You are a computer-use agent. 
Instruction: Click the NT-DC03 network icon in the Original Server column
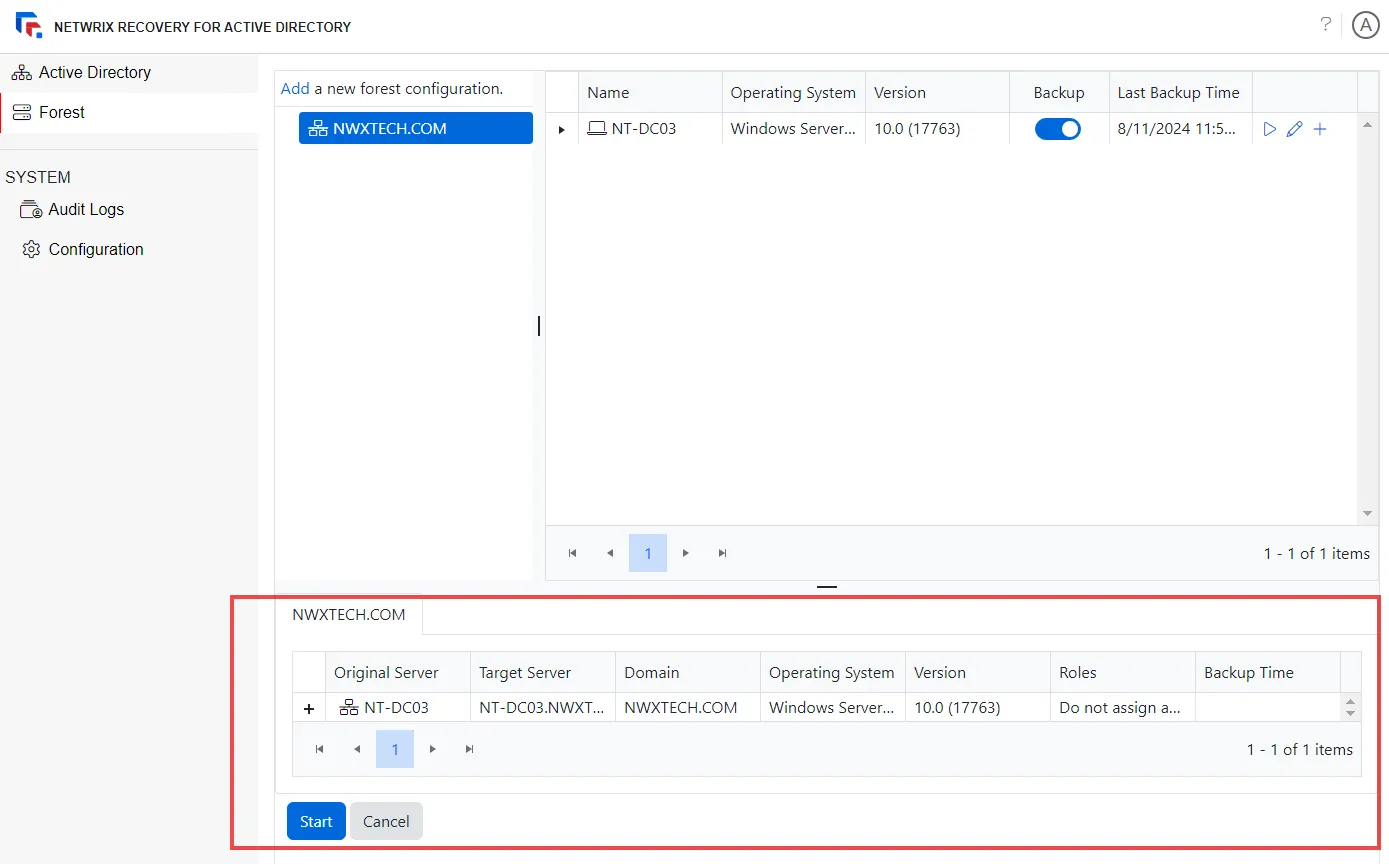[x=349, y=707]
